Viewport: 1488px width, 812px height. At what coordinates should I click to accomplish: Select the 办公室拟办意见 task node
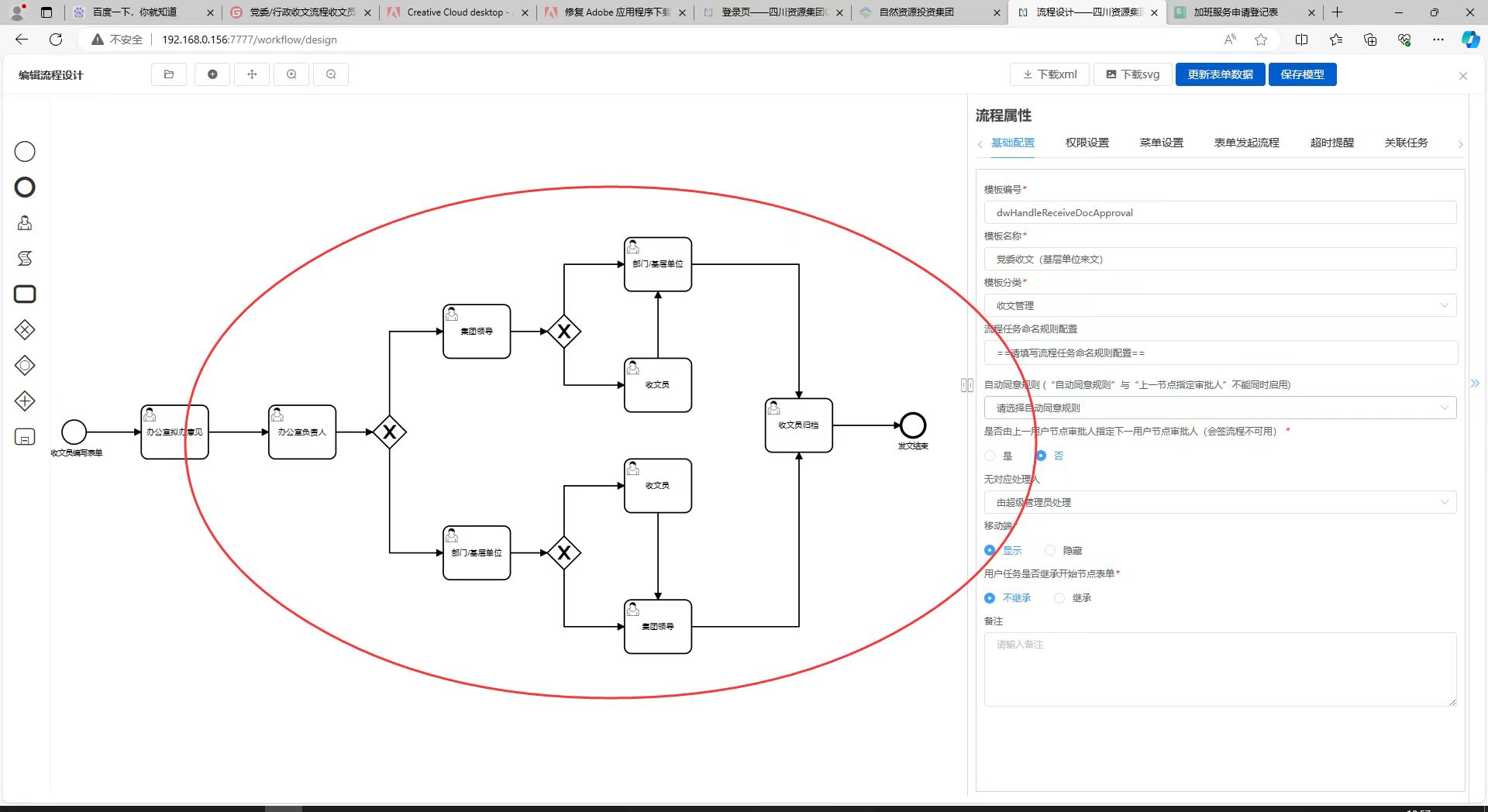click(x=174, y=432)
